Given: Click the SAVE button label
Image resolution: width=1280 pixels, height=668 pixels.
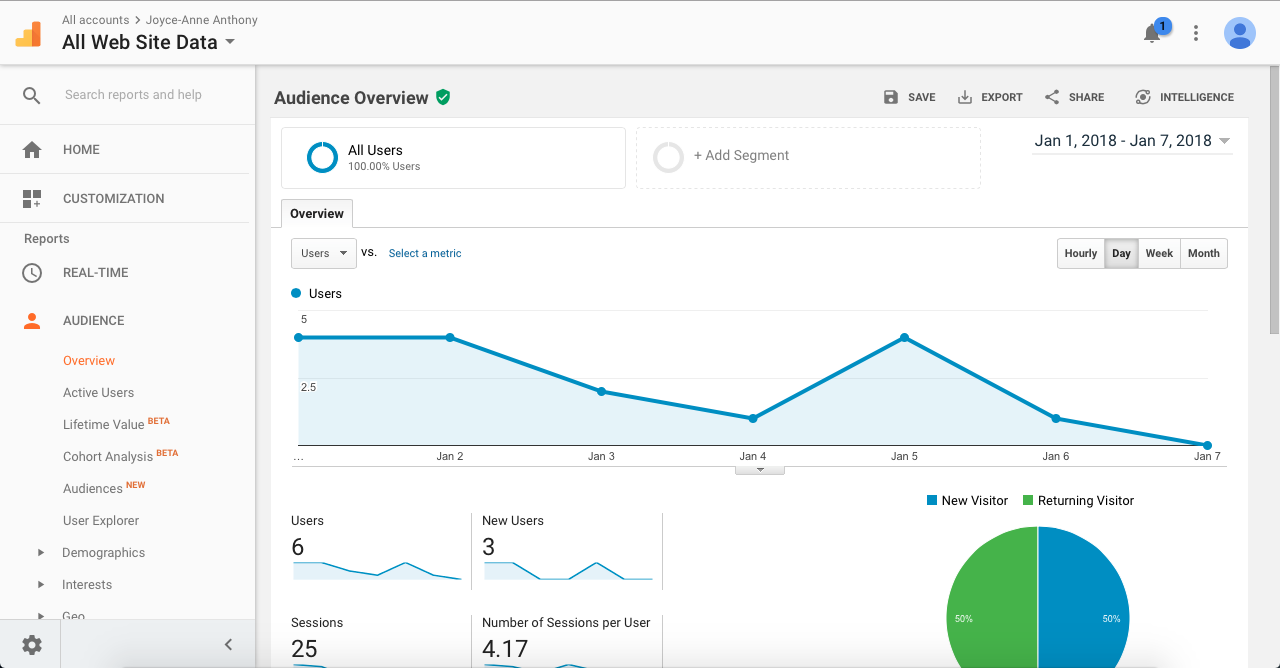Looking at the screenshot, I should click(922, 97).
